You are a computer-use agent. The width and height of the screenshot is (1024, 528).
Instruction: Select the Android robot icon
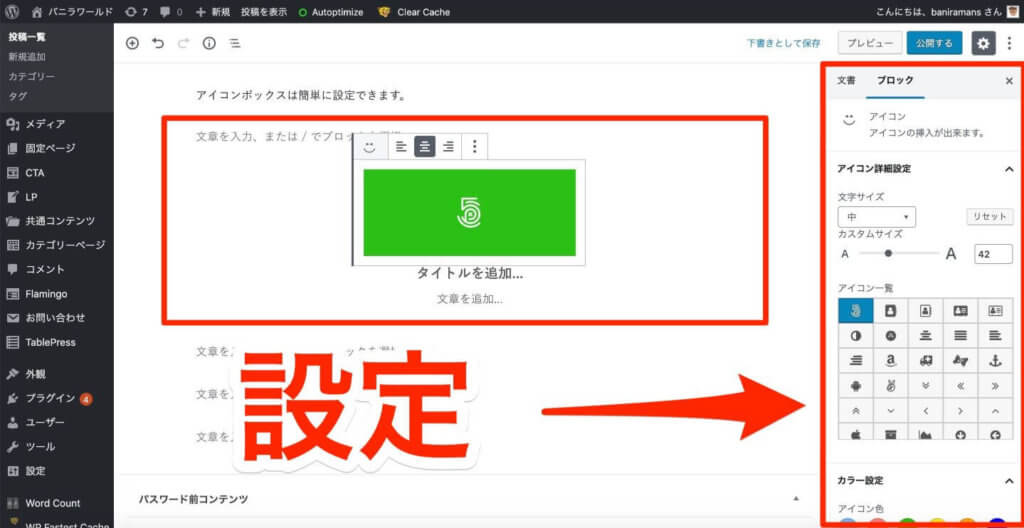(x=856, y=386)
